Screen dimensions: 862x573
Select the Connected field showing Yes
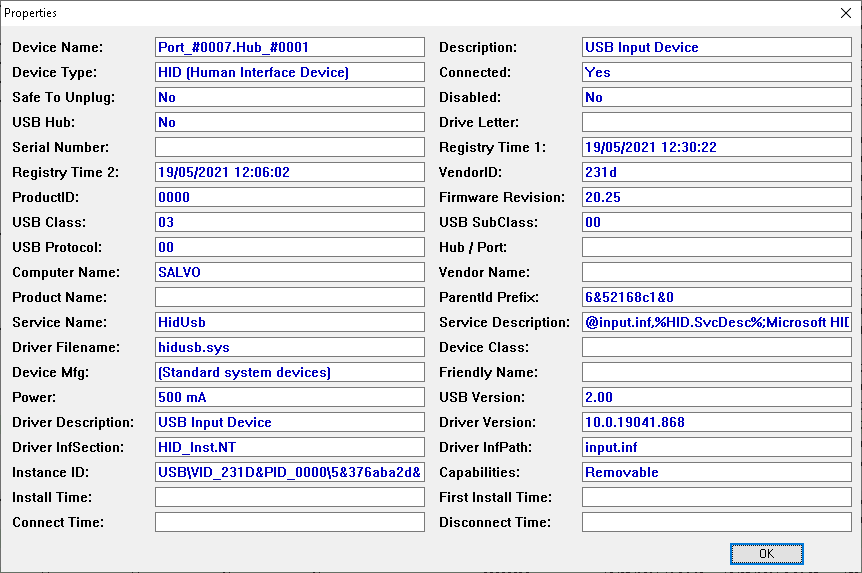click(717, 72)
